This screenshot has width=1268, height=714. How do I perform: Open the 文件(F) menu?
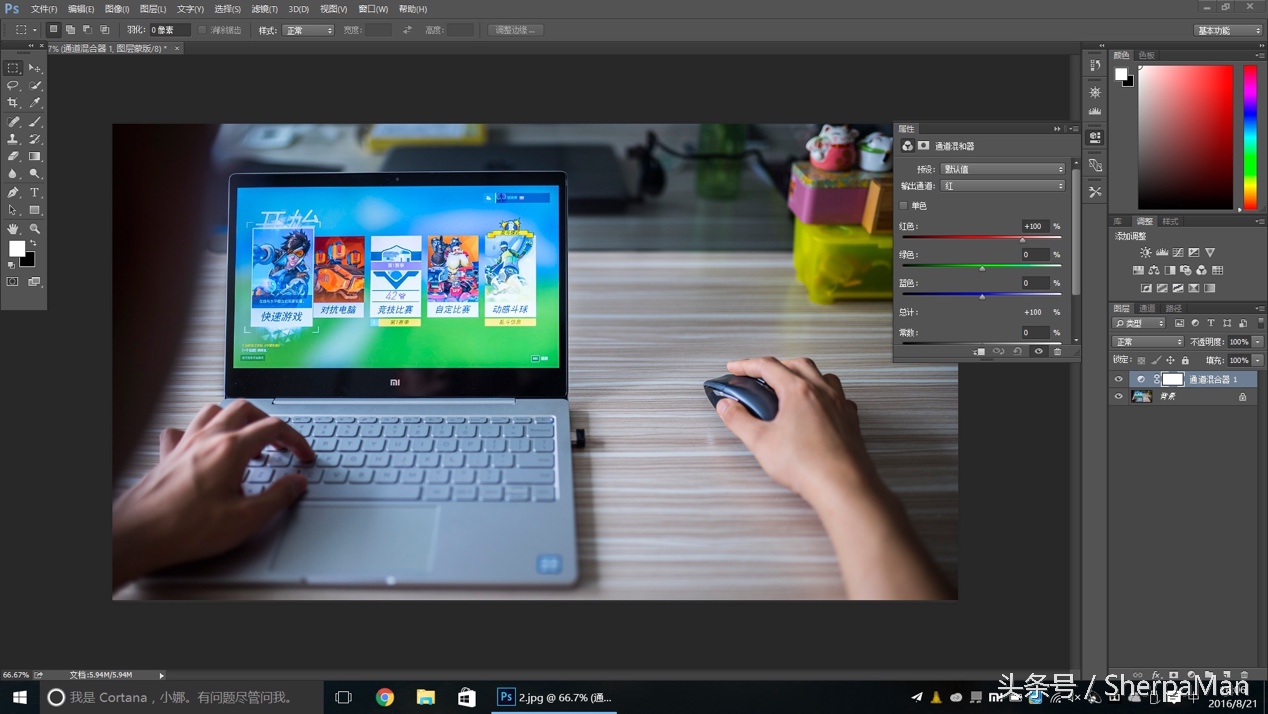coord(44,9)
